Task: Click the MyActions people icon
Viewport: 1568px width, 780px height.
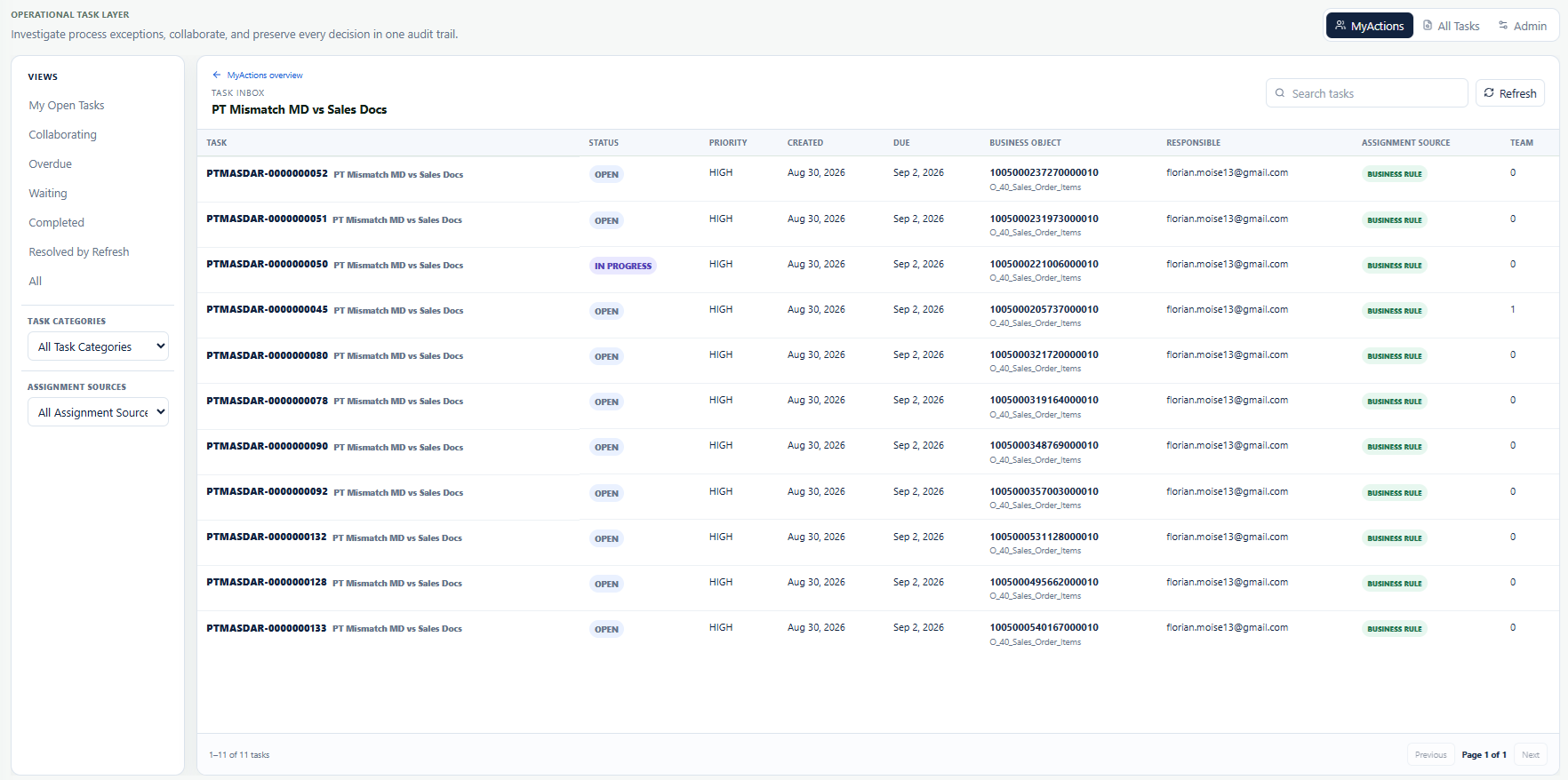Action: 1340,26
